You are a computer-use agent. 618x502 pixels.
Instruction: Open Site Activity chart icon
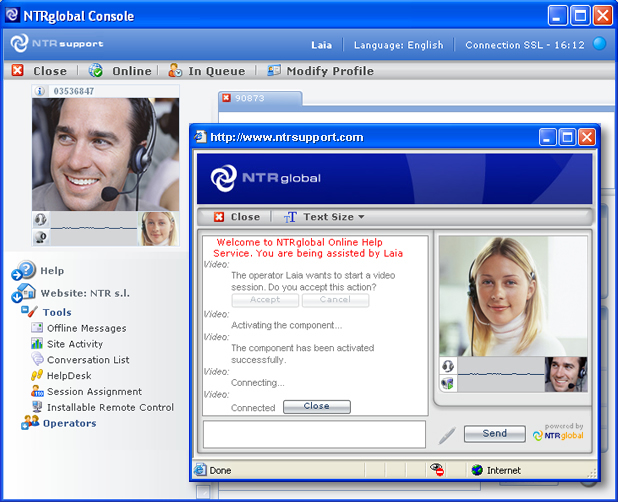coord(37,344)
